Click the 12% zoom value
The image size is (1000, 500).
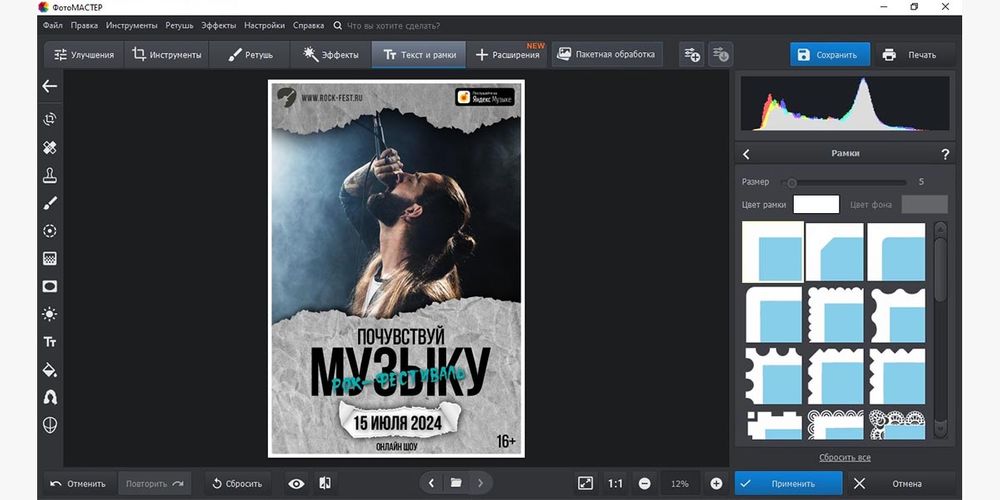680,483
